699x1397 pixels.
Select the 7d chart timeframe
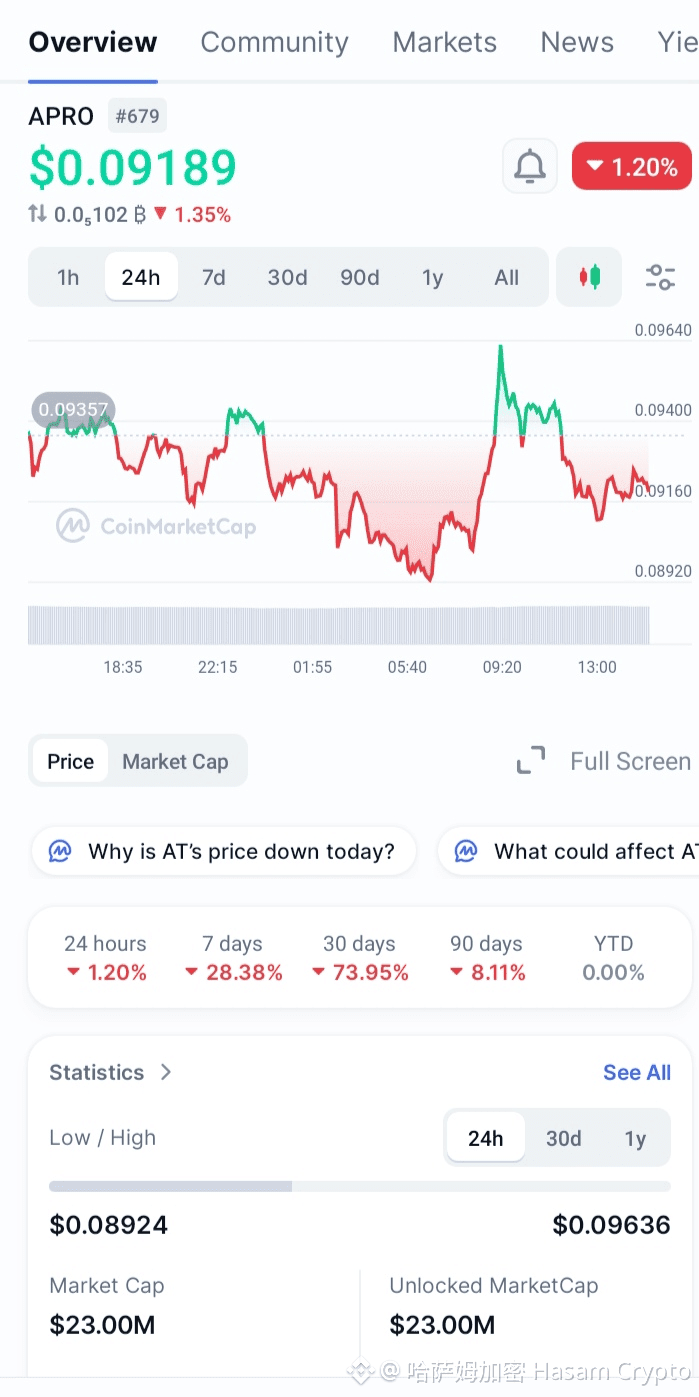click(214, 277)
